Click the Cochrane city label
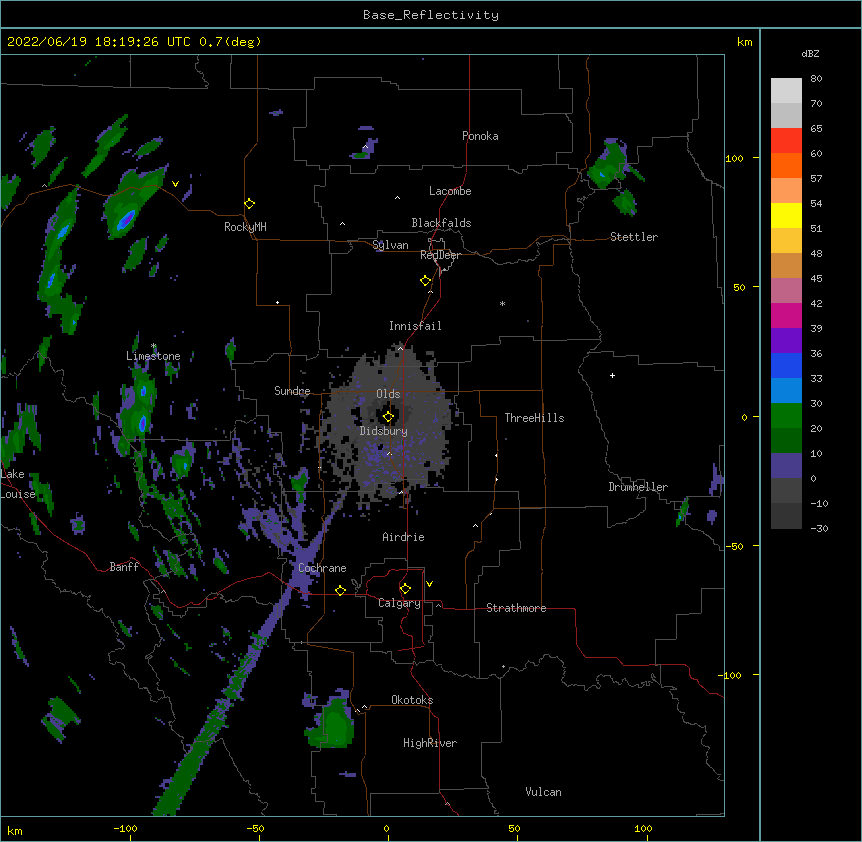 322,568
